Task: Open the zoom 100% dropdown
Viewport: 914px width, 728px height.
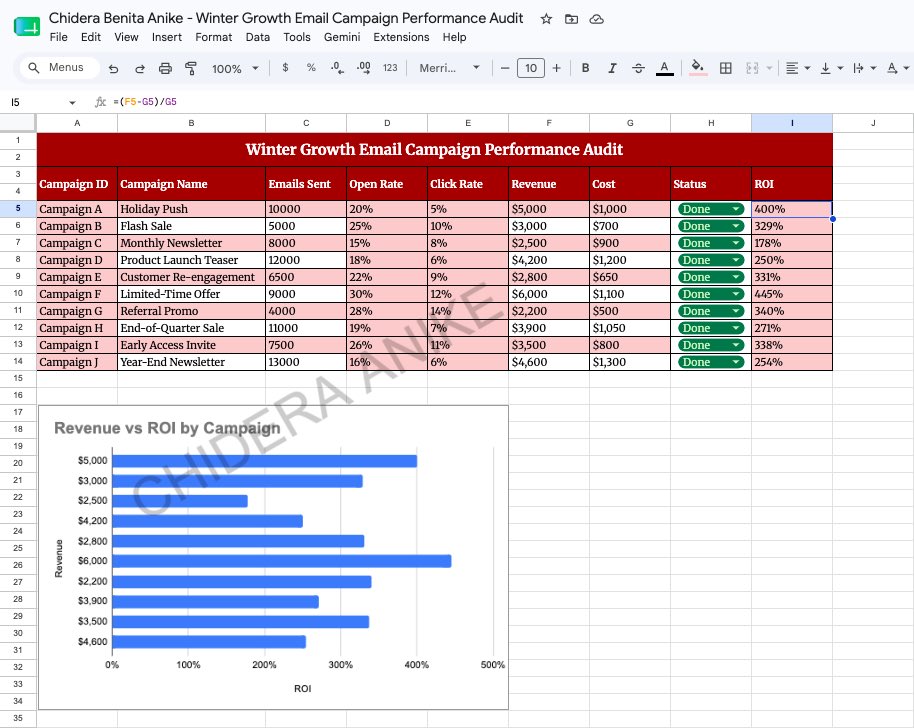Action: point(235,68)
